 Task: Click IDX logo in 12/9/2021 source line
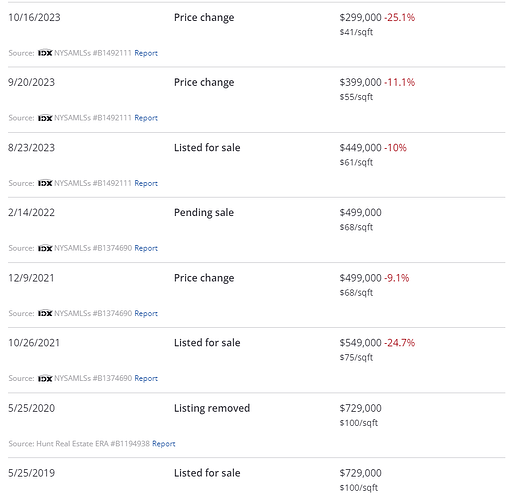(x=45, y=313)
